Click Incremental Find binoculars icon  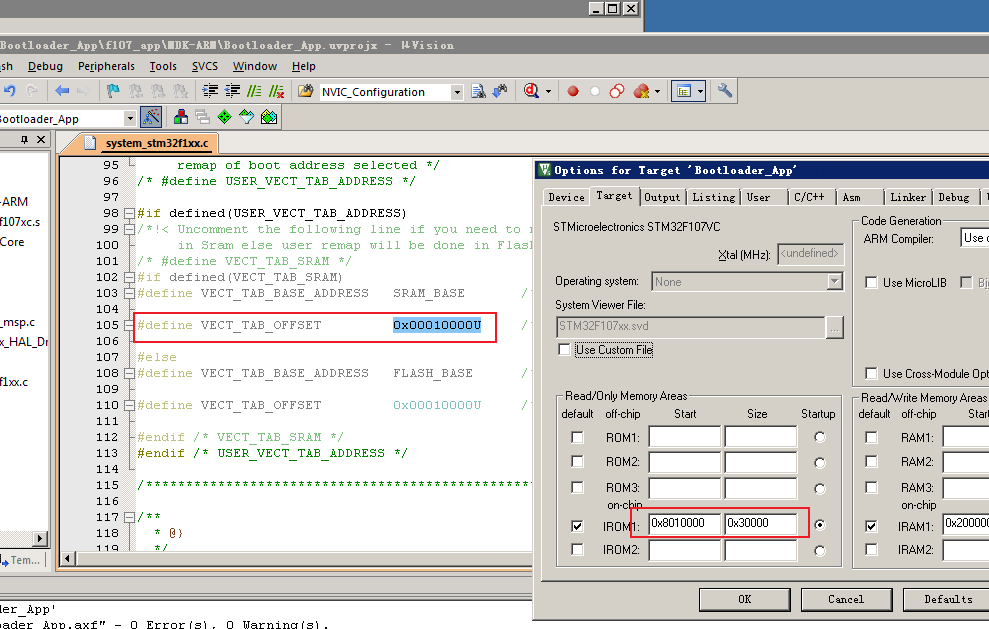point(500,91)
